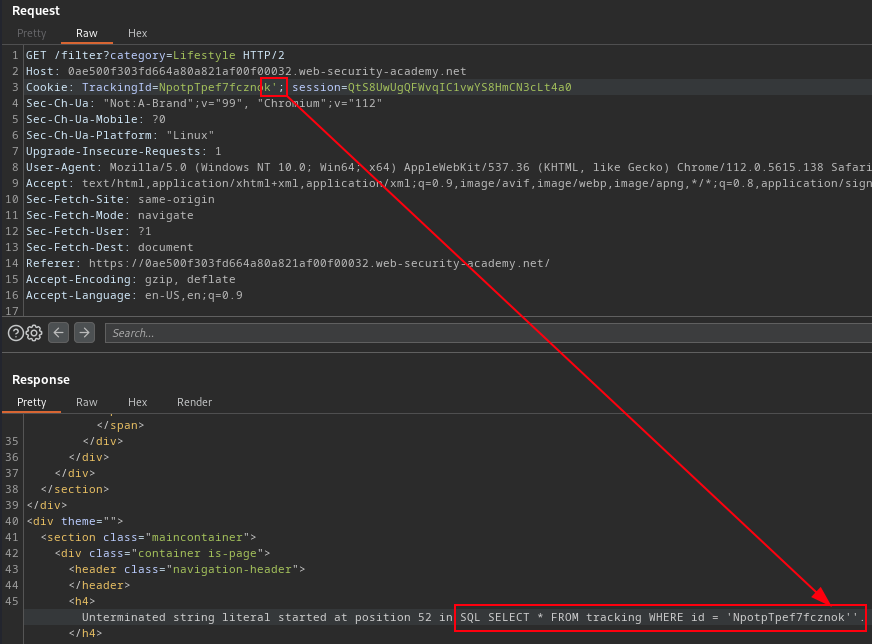Click the Sec-Fetch-Mode navigate line
The image size is (872, 644).
coord(110,215)
